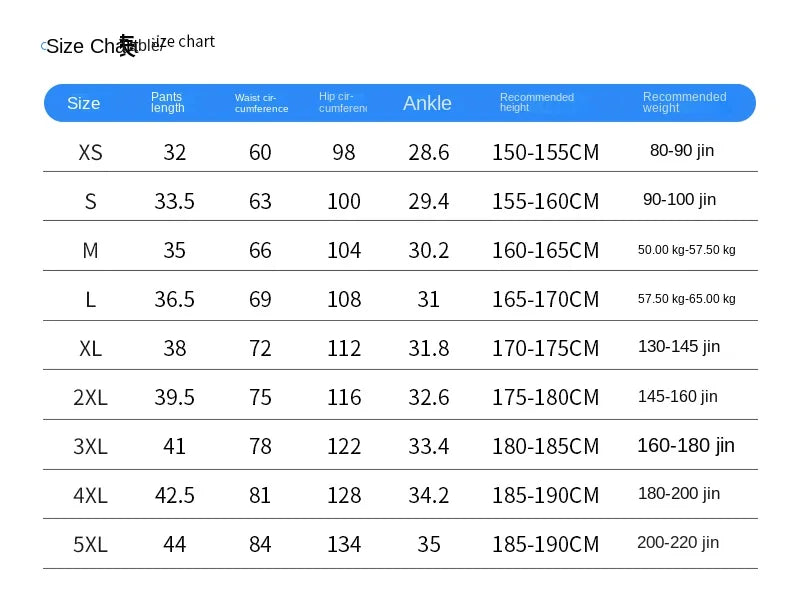This screenshot has height=596, width=790.
Task: Select the Pants length column header
Action: tap(167, 102)
